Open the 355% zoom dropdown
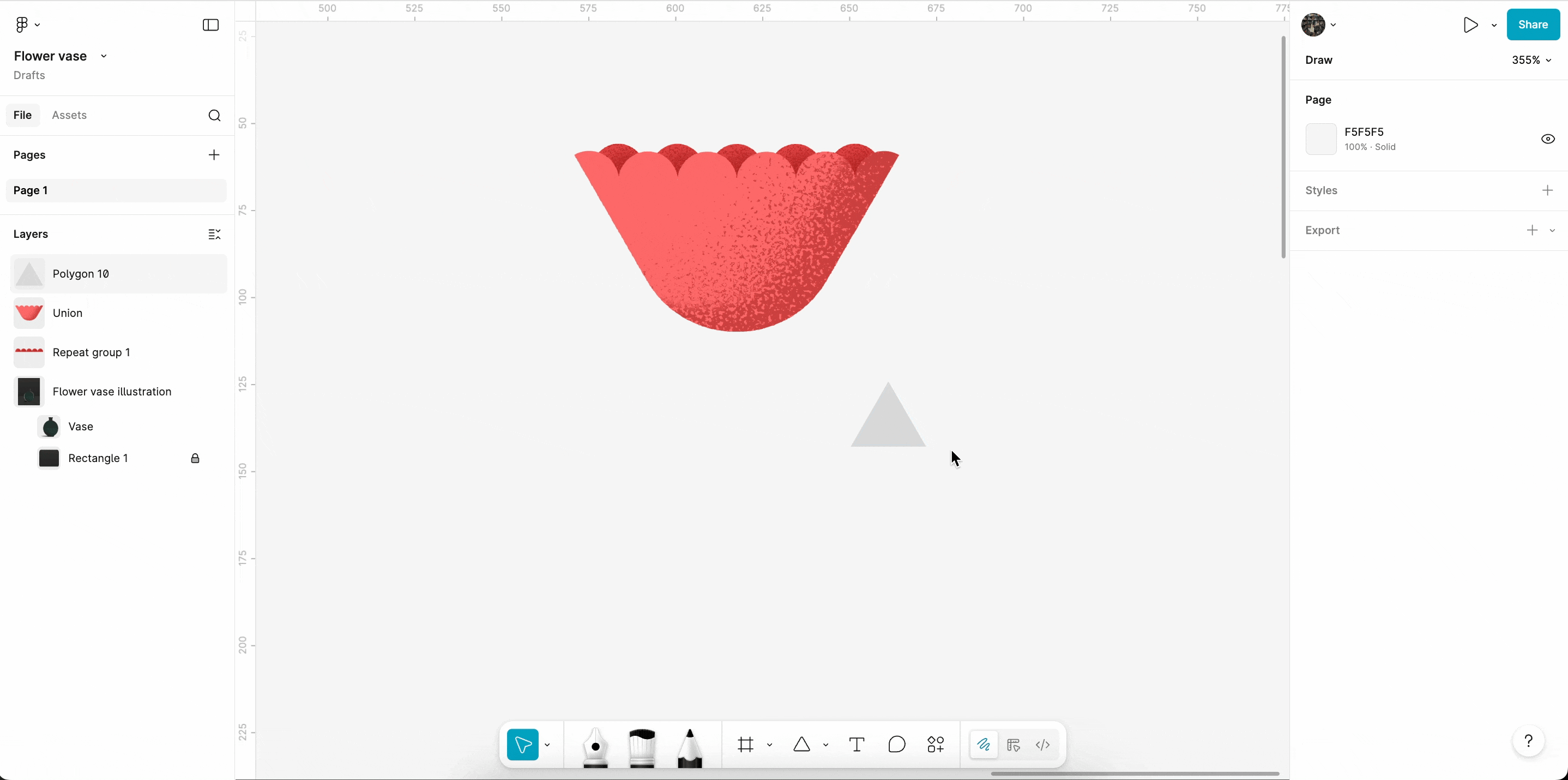 pos(1531,61)
